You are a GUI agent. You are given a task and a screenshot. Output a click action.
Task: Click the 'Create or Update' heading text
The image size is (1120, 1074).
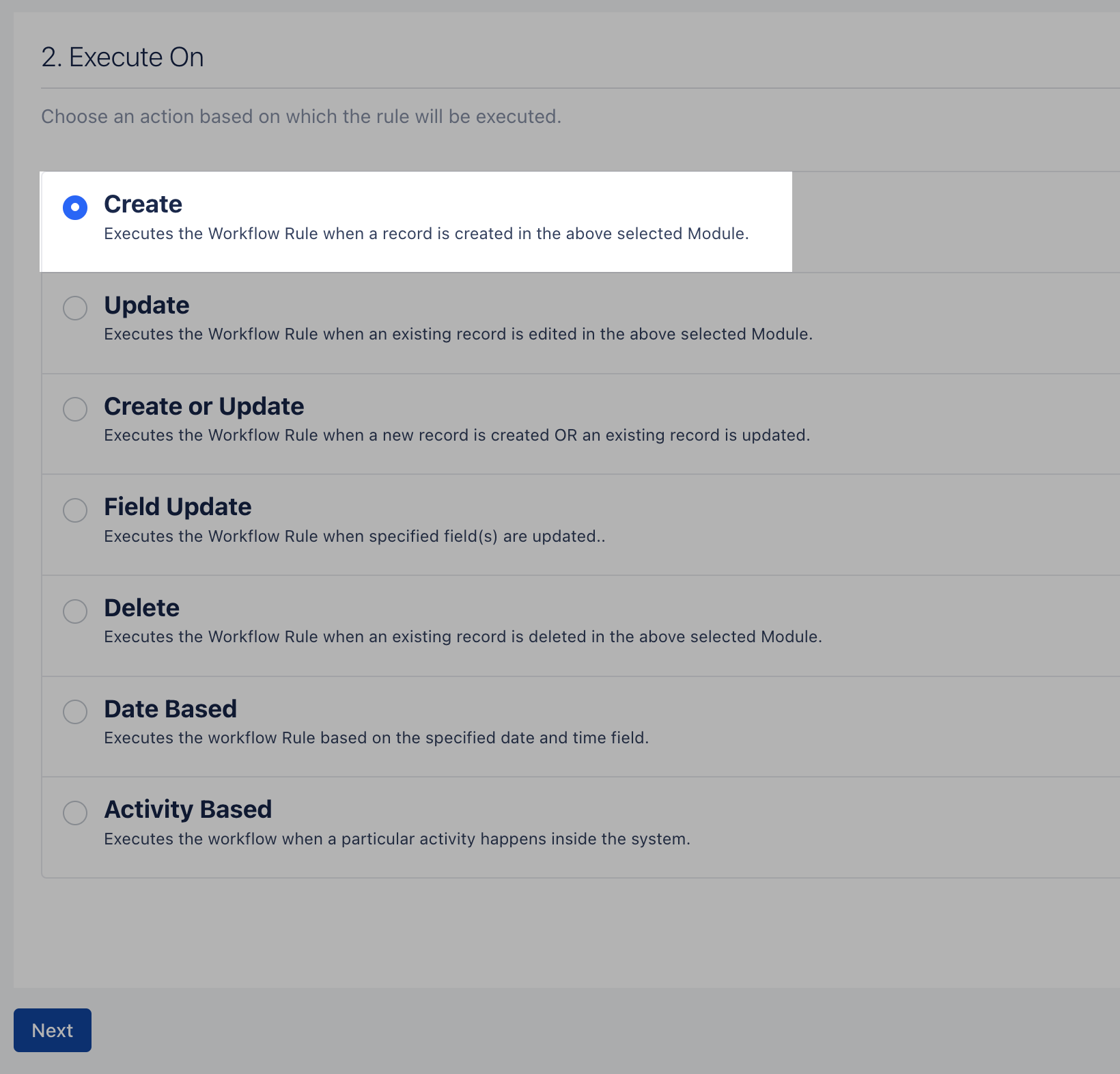tap(204, 407)
